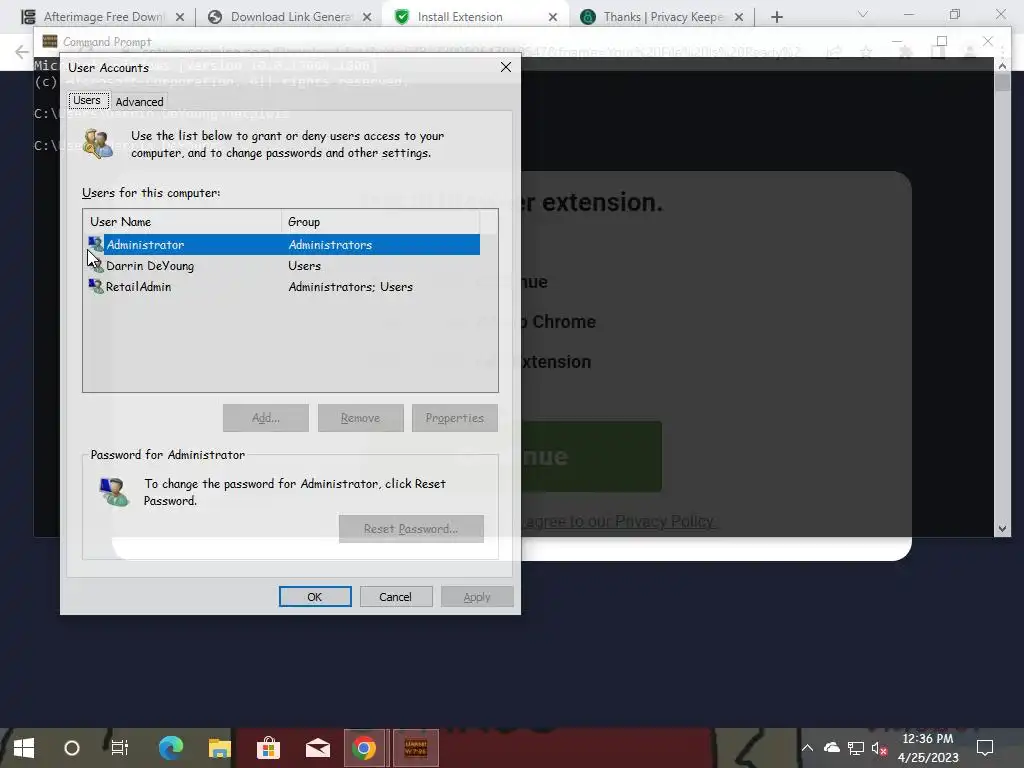Click the Add... button
The height and width of the screenshot is (768, 1024).
[266, 418]
